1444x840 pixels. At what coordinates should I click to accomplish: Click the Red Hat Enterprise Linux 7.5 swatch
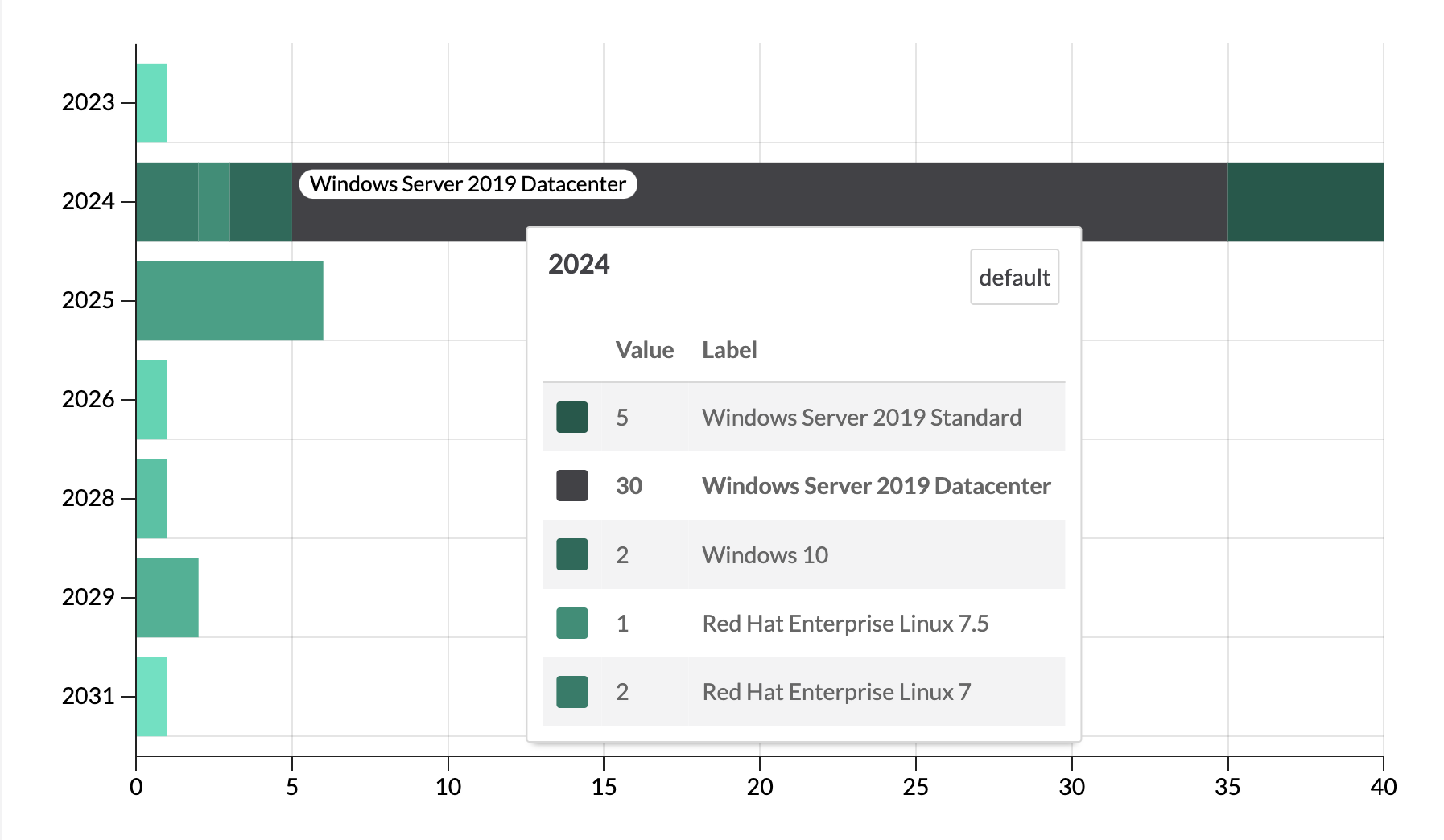click(571, 623)
